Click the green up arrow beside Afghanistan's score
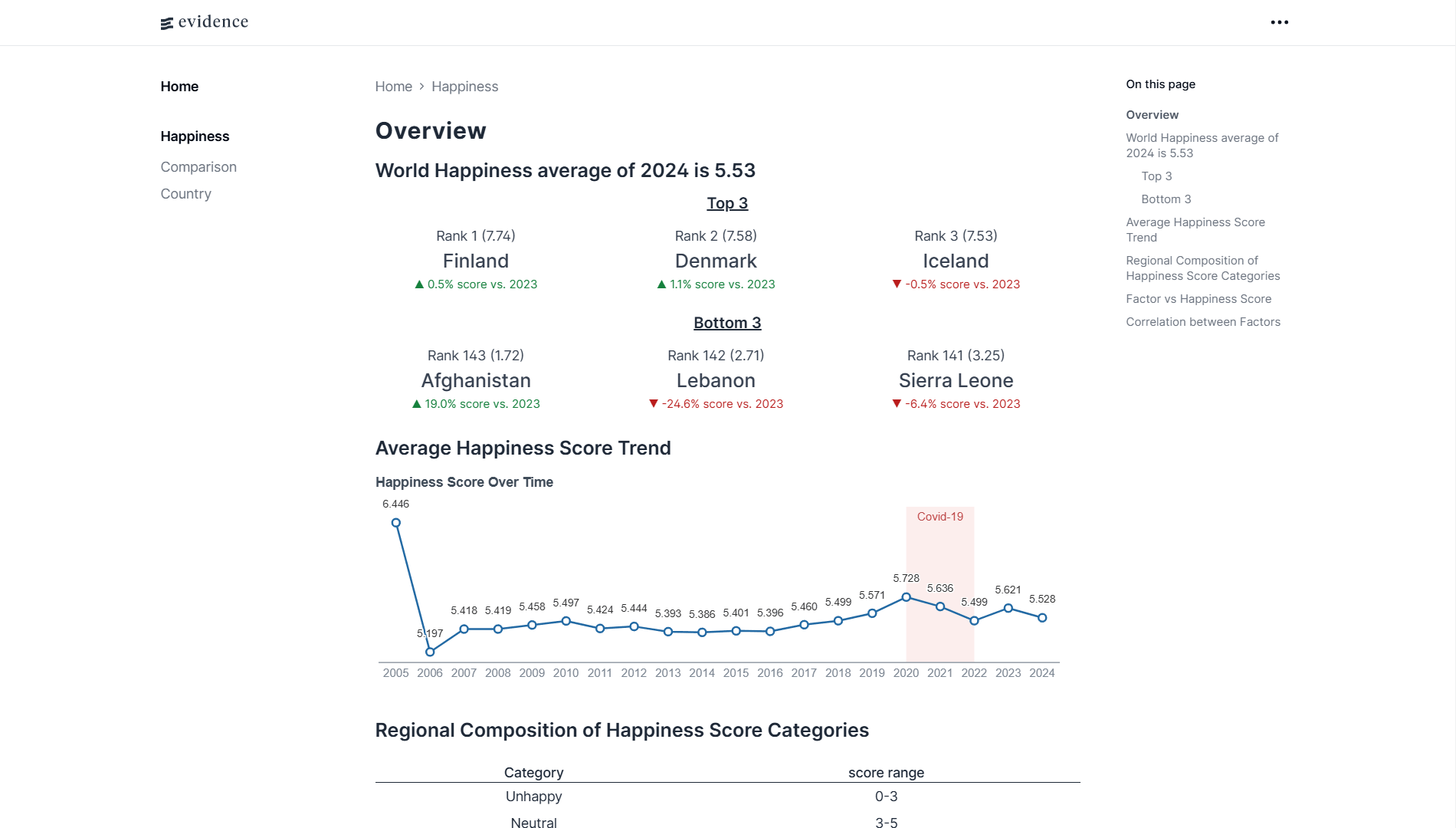The width and height of the screenshot is (1456, 828). [417, 403]
